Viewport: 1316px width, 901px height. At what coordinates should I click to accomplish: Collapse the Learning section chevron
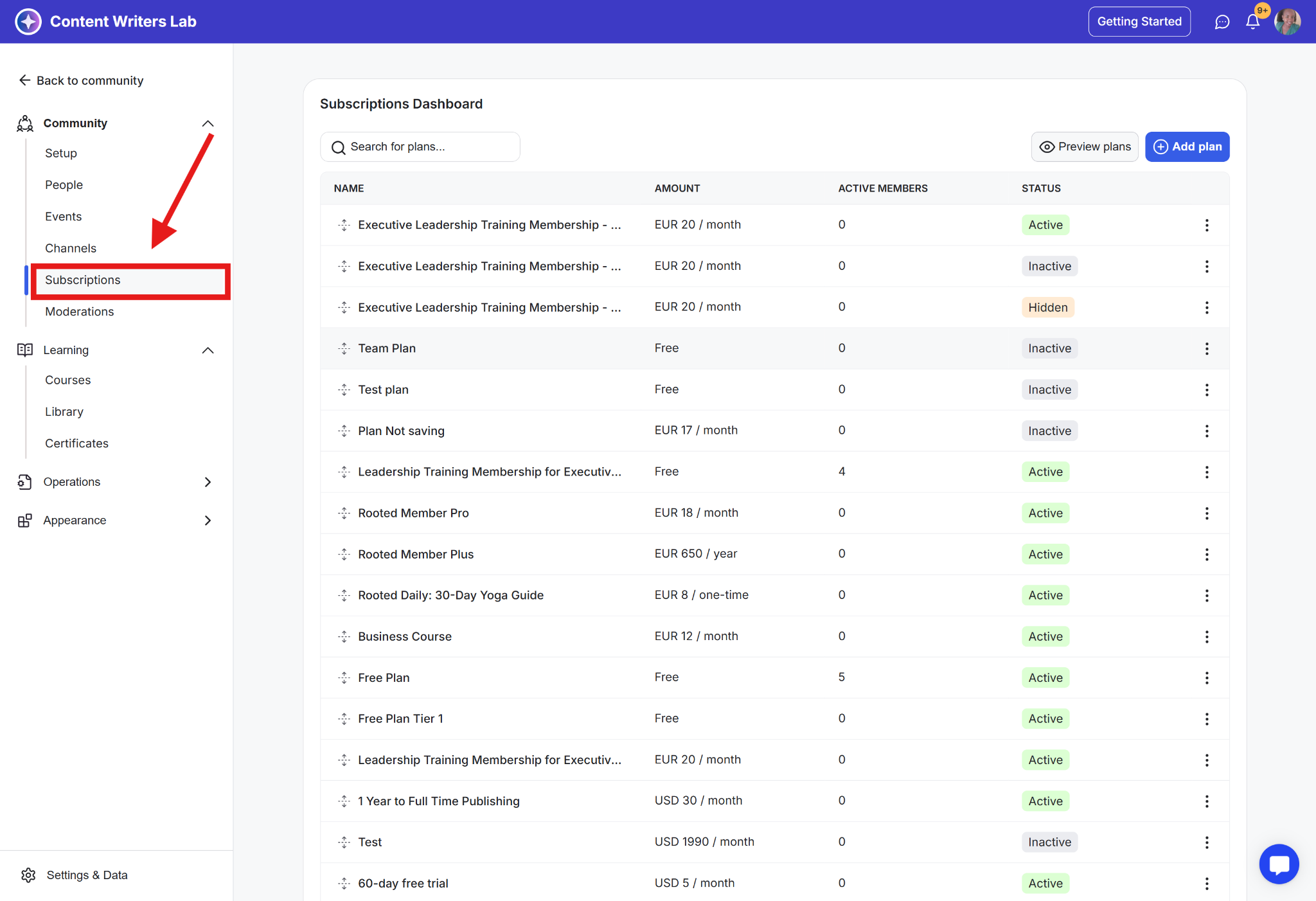tap(208, 350)
